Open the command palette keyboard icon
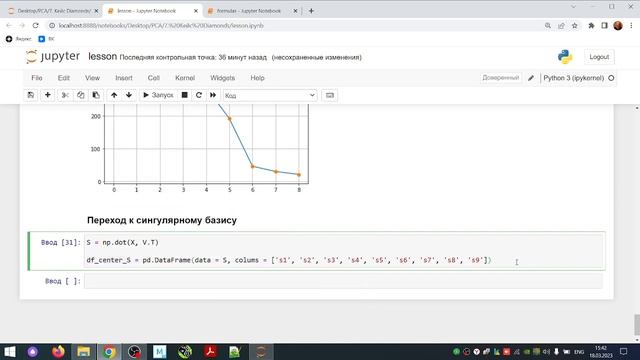The height and width of the screenshot is (360, 640). point(330,95)
